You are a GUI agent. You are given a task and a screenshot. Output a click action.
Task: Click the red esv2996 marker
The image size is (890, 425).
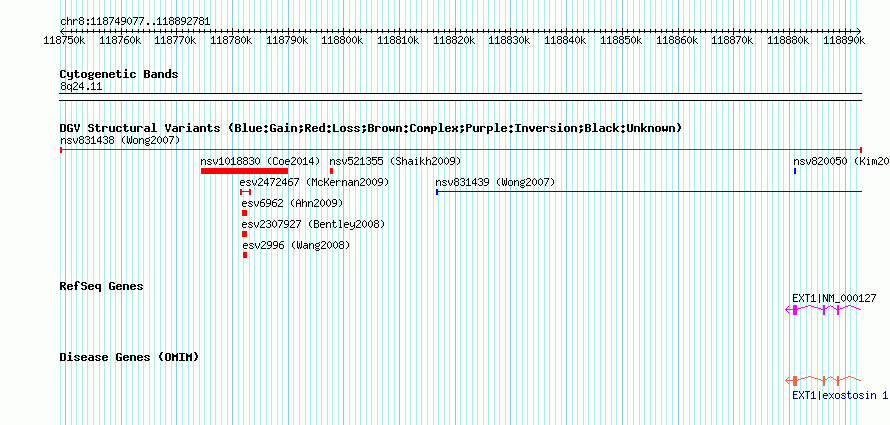(245, 255)
